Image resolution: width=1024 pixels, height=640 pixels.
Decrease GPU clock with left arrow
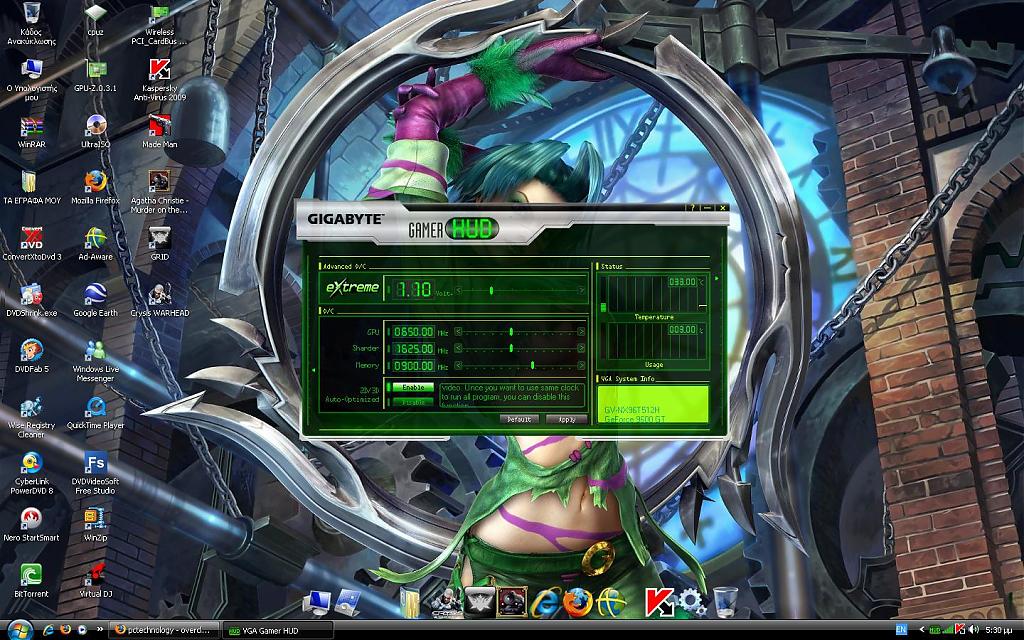pyautogui.click(x=459, y=332)
